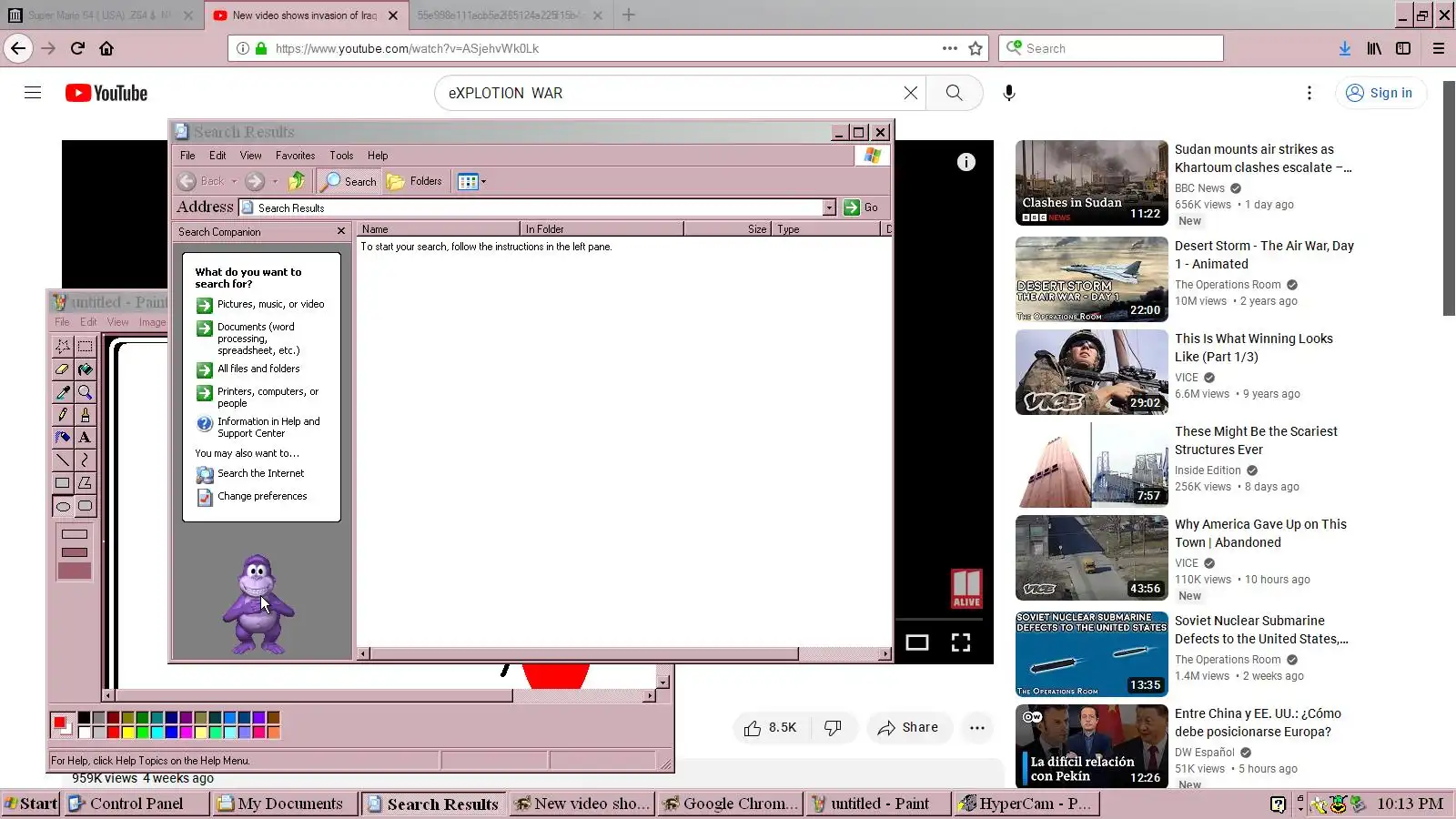Select the Rounded Rectangle tool
Screen dimensions: 1456x819
[x=85, y=506]
